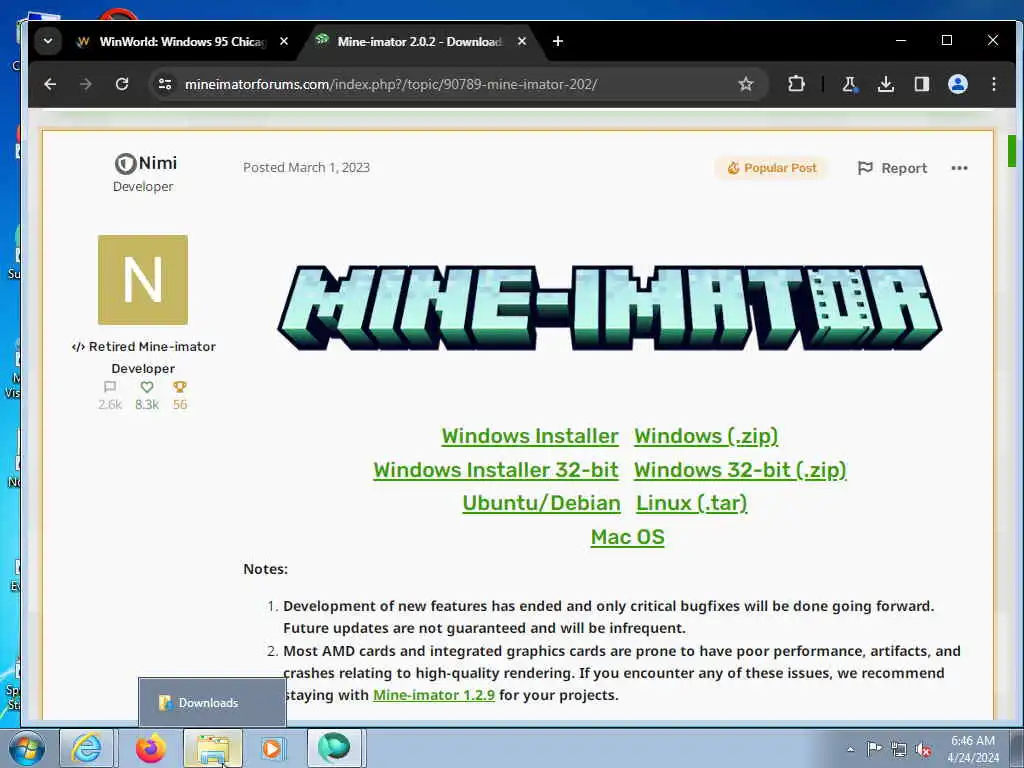Switch to the green browser taskbar icon
The height and width of the screenshot is (768, 1024).
[x=334, y=748]
